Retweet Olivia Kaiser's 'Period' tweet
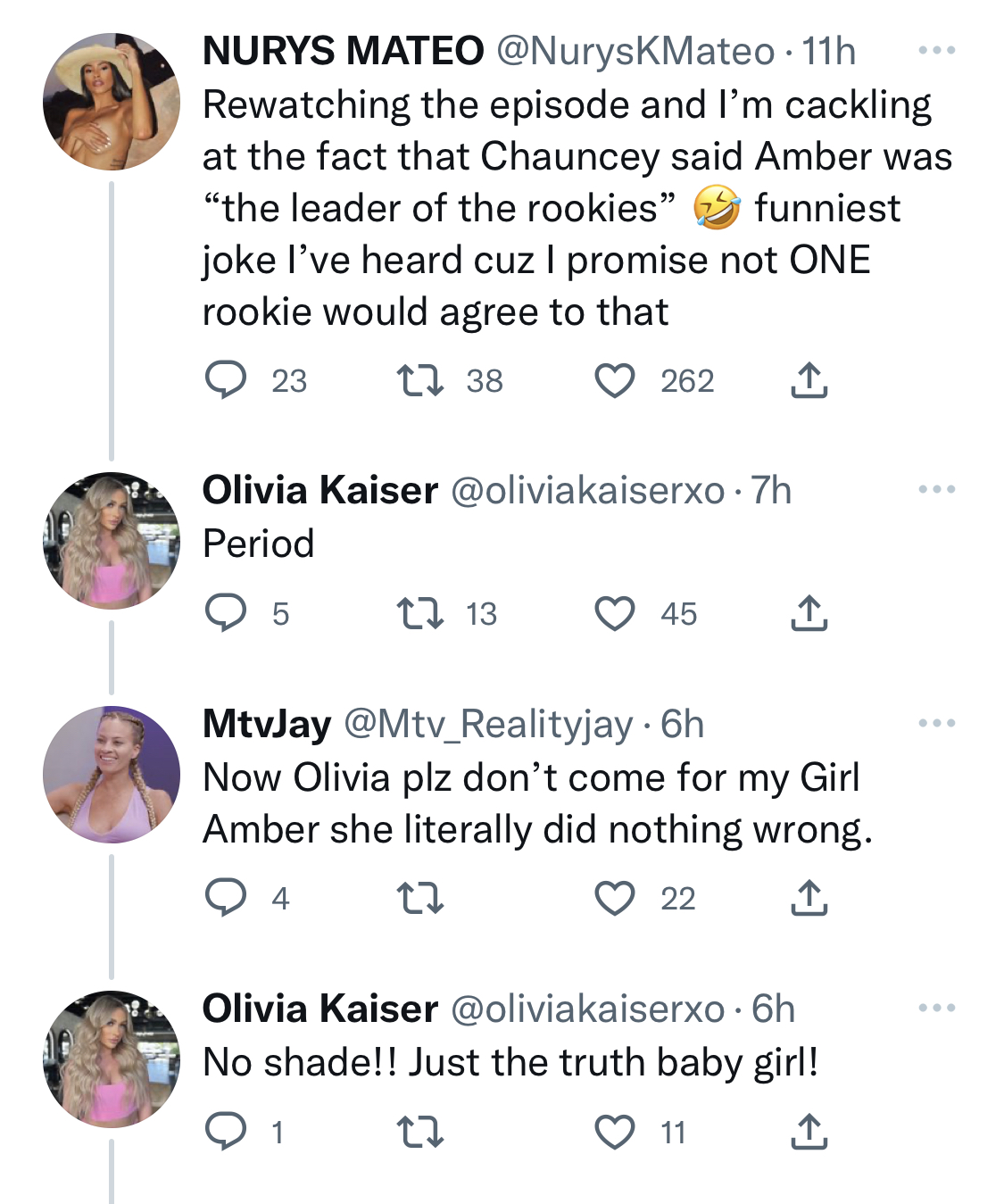 click(419, 614)
